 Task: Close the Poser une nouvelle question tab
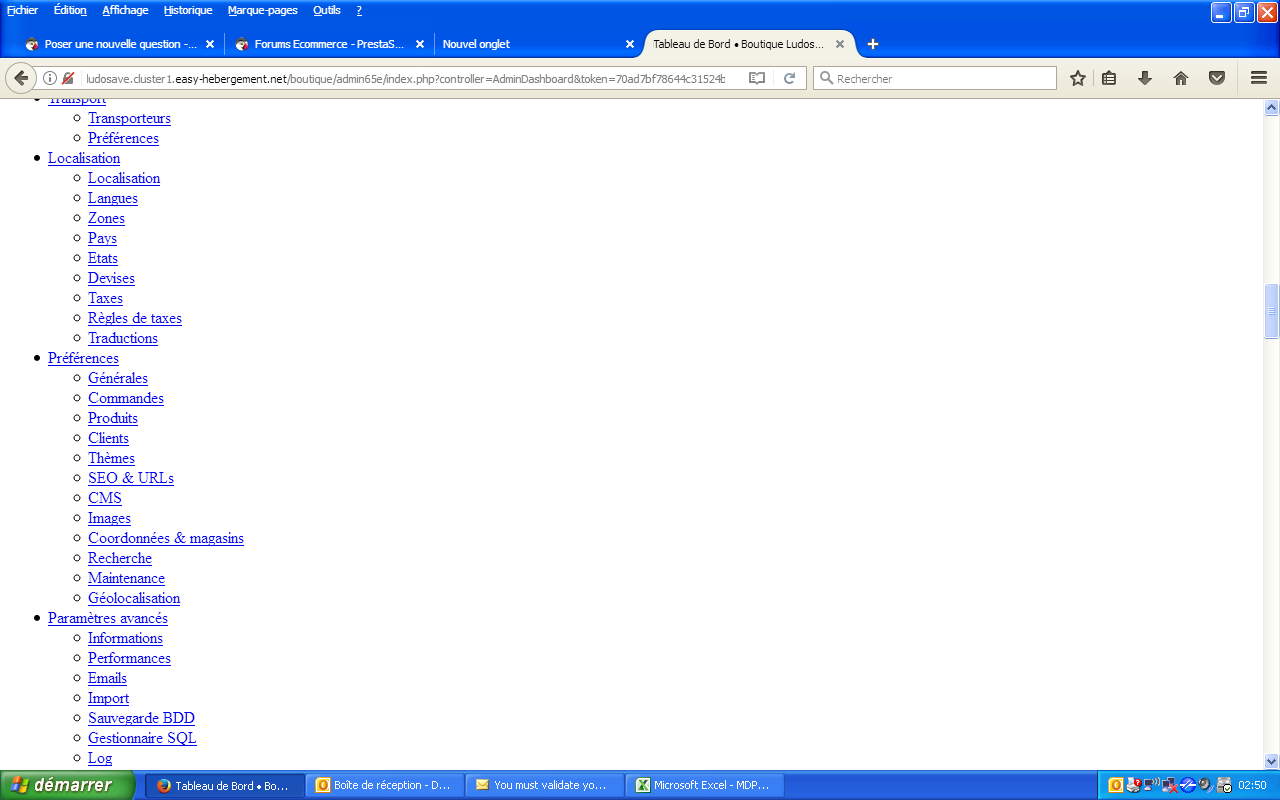pos(210,44)
